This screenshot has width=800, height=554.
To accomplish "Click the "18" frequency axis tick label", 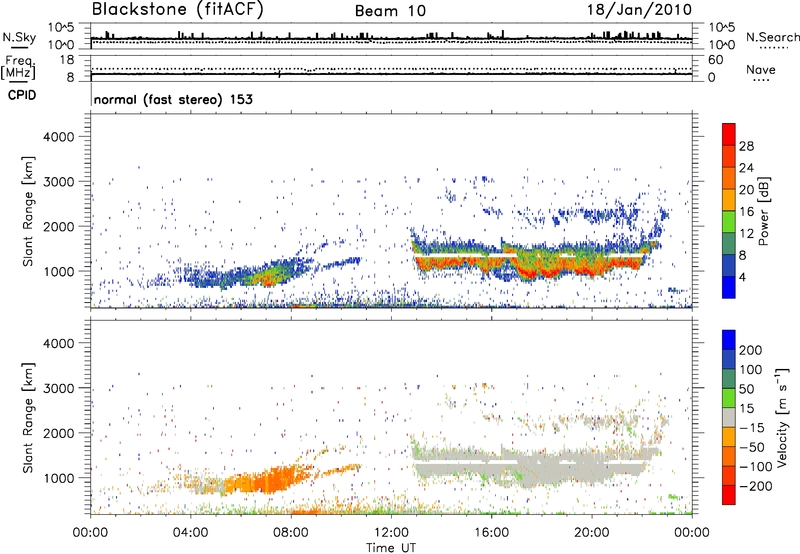I will click(66, 60).
